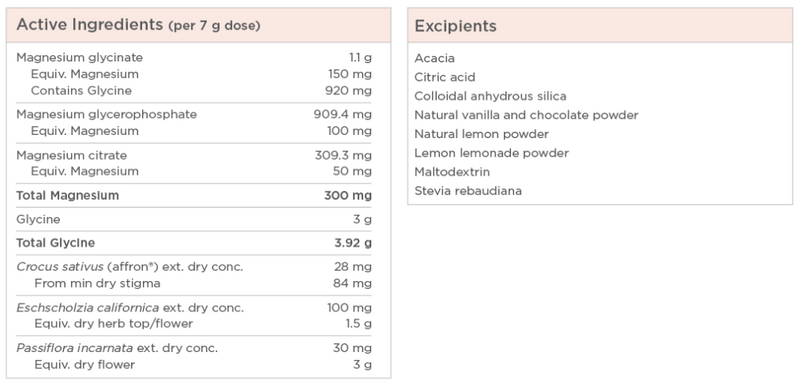Click the Magnesium glycerophosphate ingredient label
Image resolution: width=800 pixels, height=388 pixels.
click(x=107, y=114)
